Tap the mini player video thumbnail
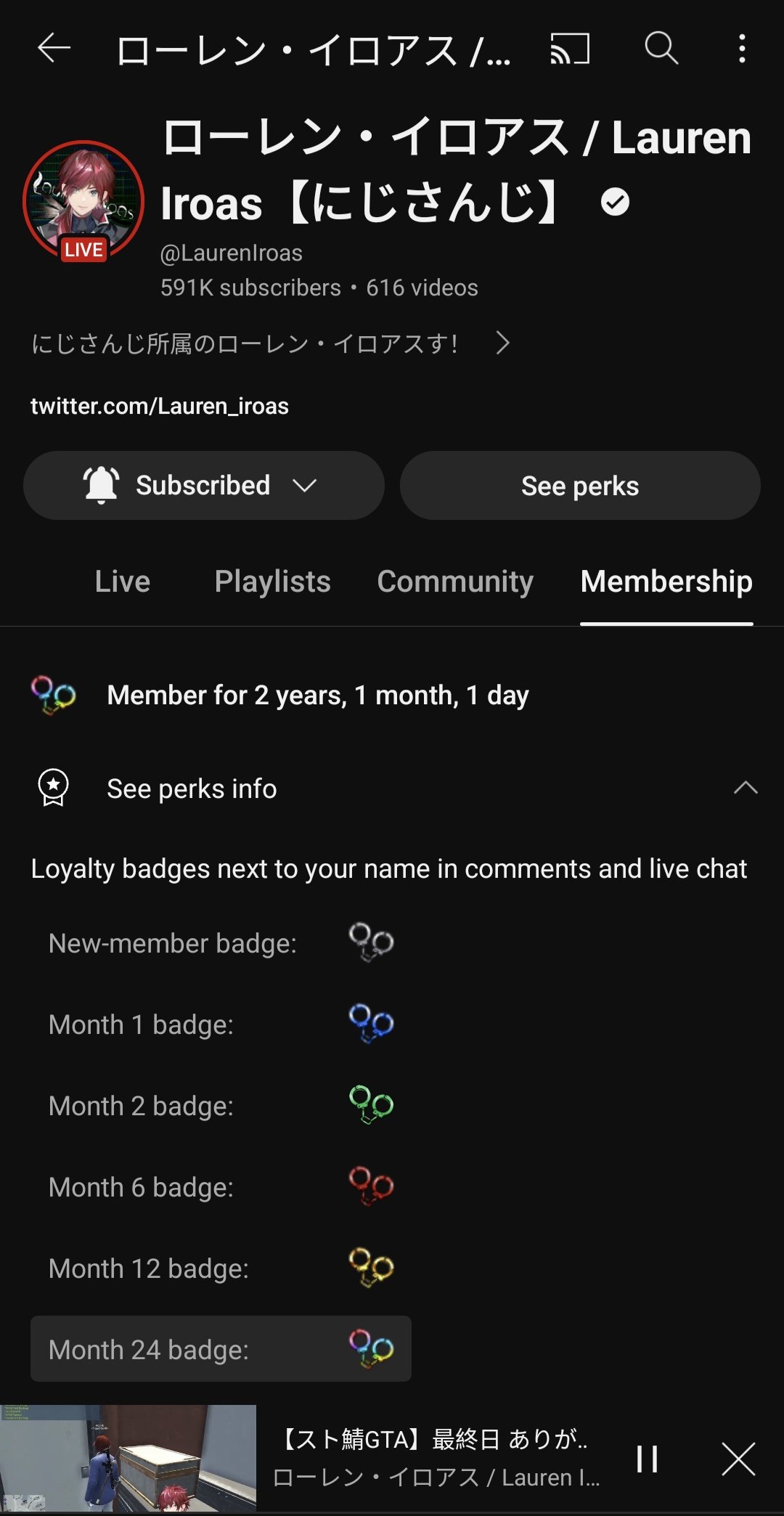Viewport: 784px width, 1516px height. [x=128, y=1459]
